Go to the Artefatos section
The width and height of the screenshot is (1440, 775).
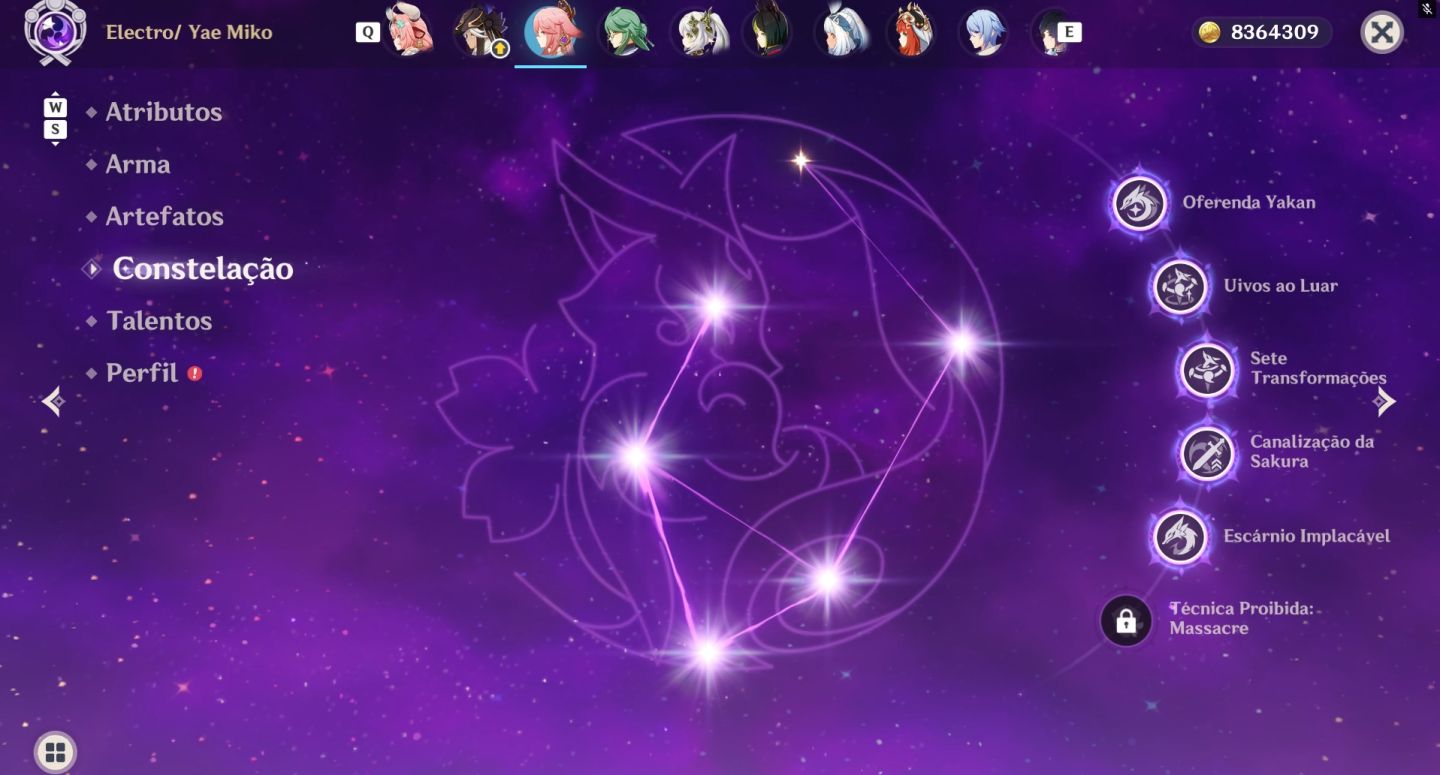click(x=165, y=216)
